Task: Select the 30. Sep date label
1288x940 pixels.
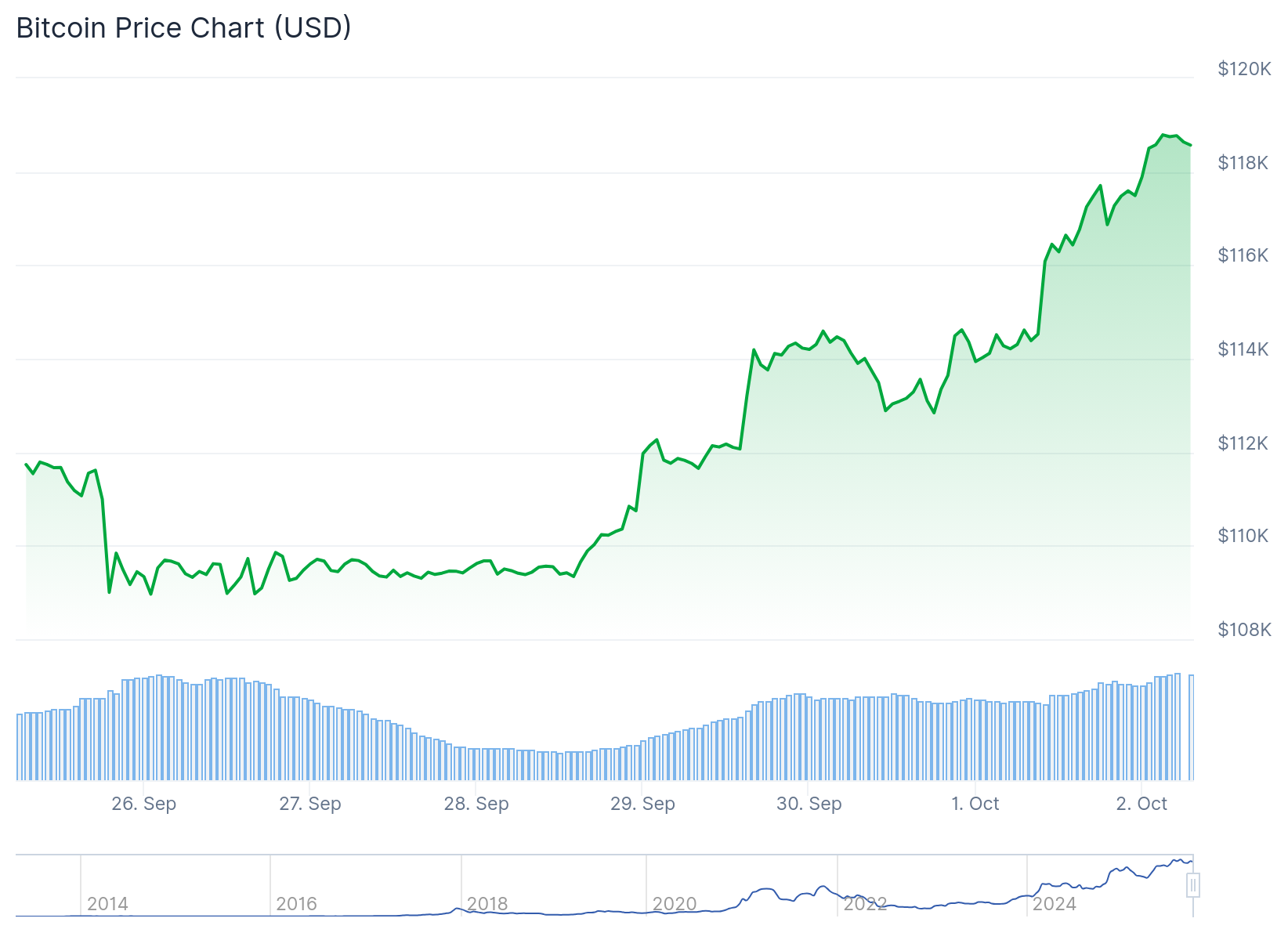Action: coord(809,804)
